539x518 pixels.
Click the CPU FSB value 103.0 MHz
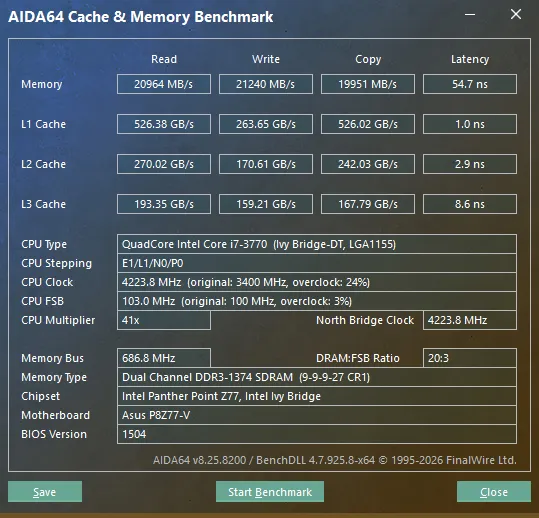(317, 301)
